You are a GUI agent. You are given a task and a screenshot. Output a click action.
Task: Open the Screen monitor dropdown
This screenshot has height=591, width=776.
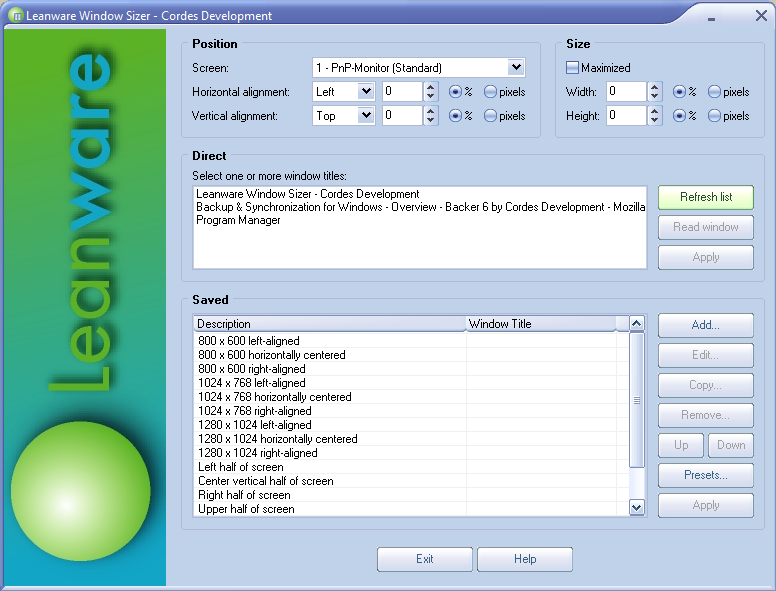[x=516, y=67]
